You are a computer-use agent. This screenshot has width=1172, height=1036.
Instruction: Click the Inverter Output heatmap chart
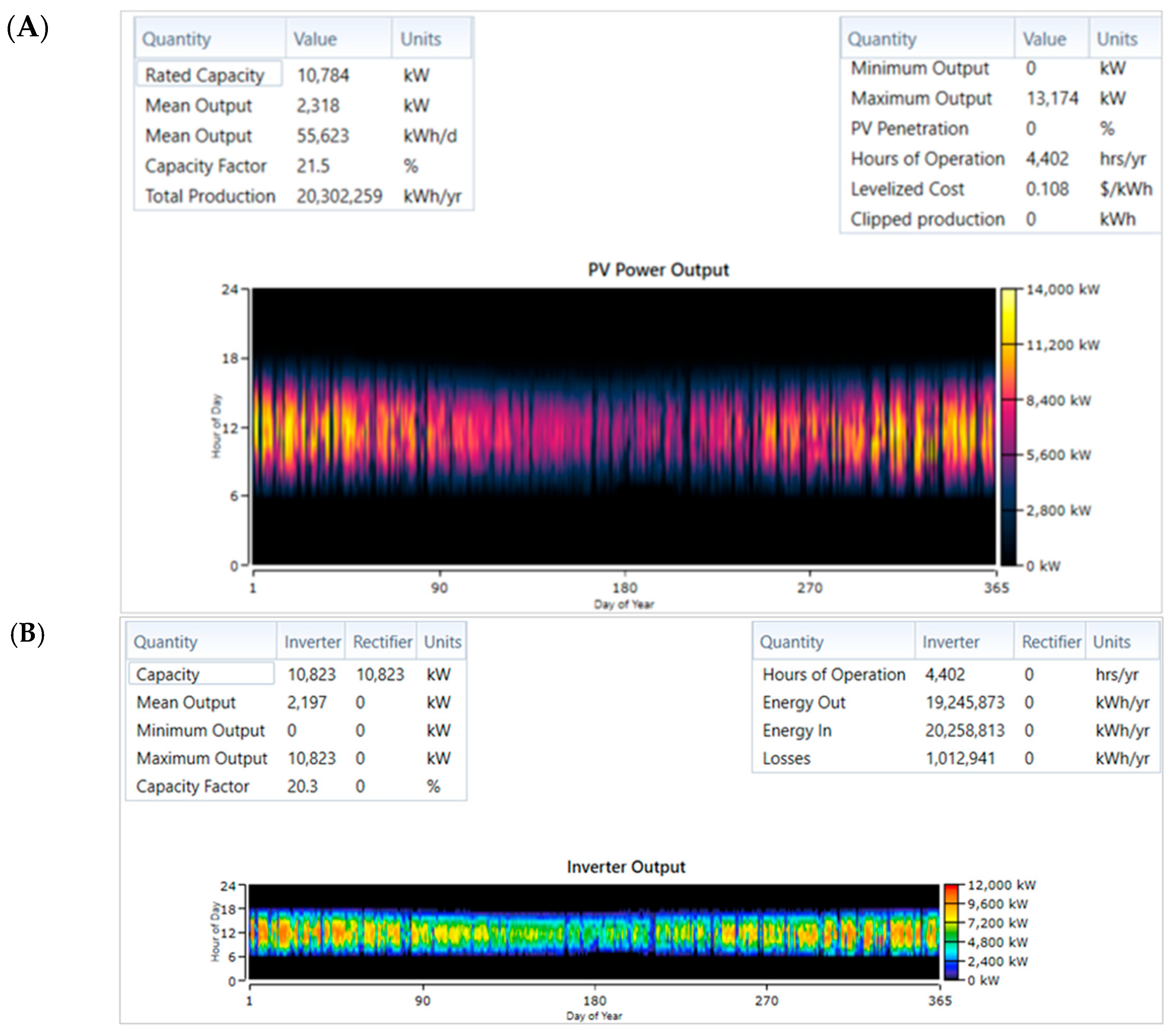(x=594, y=932)
